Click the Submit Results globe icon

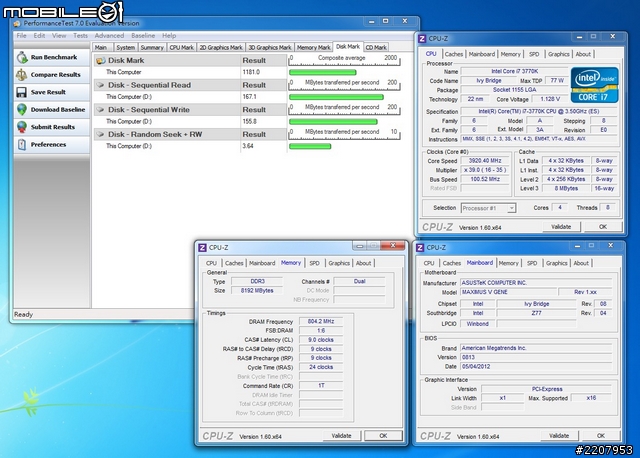22,127
